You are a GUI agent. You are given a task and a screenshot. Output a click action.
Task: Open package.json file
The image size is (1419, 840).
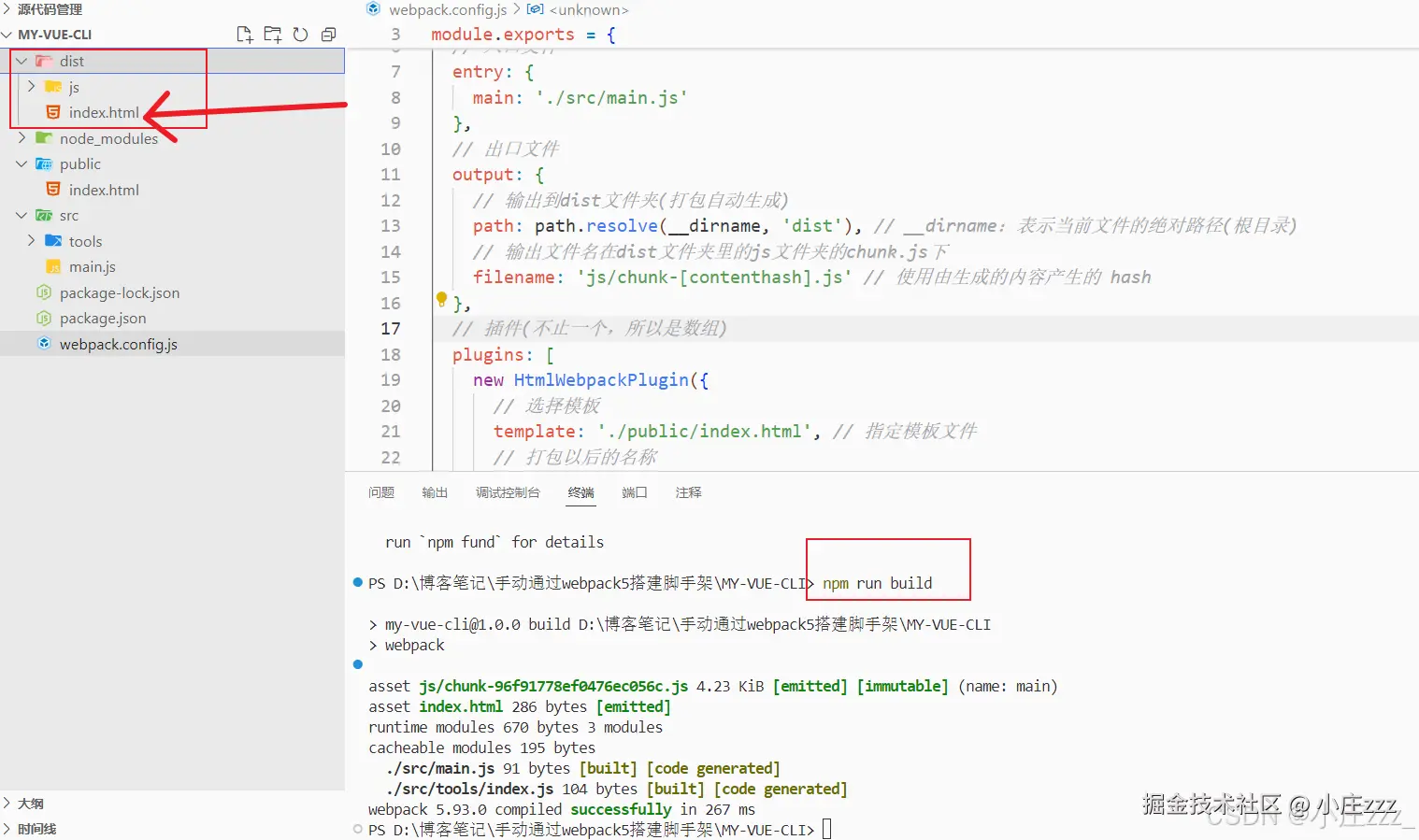click(103, 318)
